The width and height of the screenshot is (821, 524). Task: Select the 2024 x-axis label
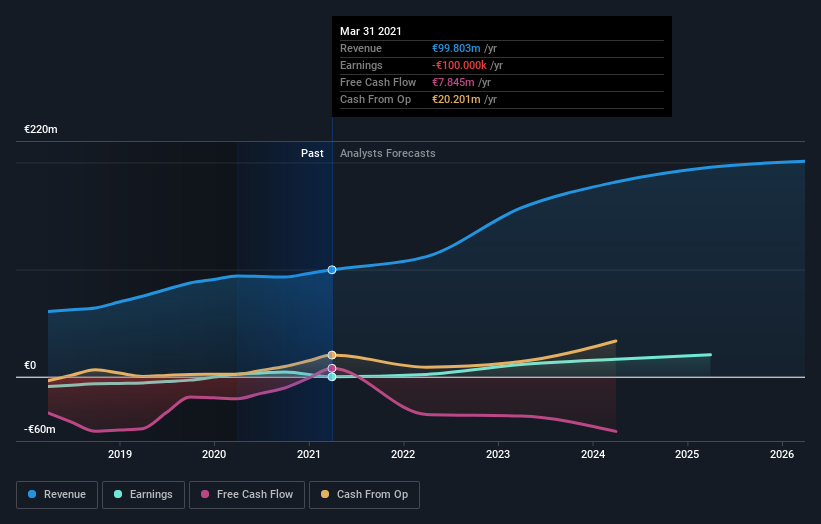pyautogui.click(x=593, y=454)
